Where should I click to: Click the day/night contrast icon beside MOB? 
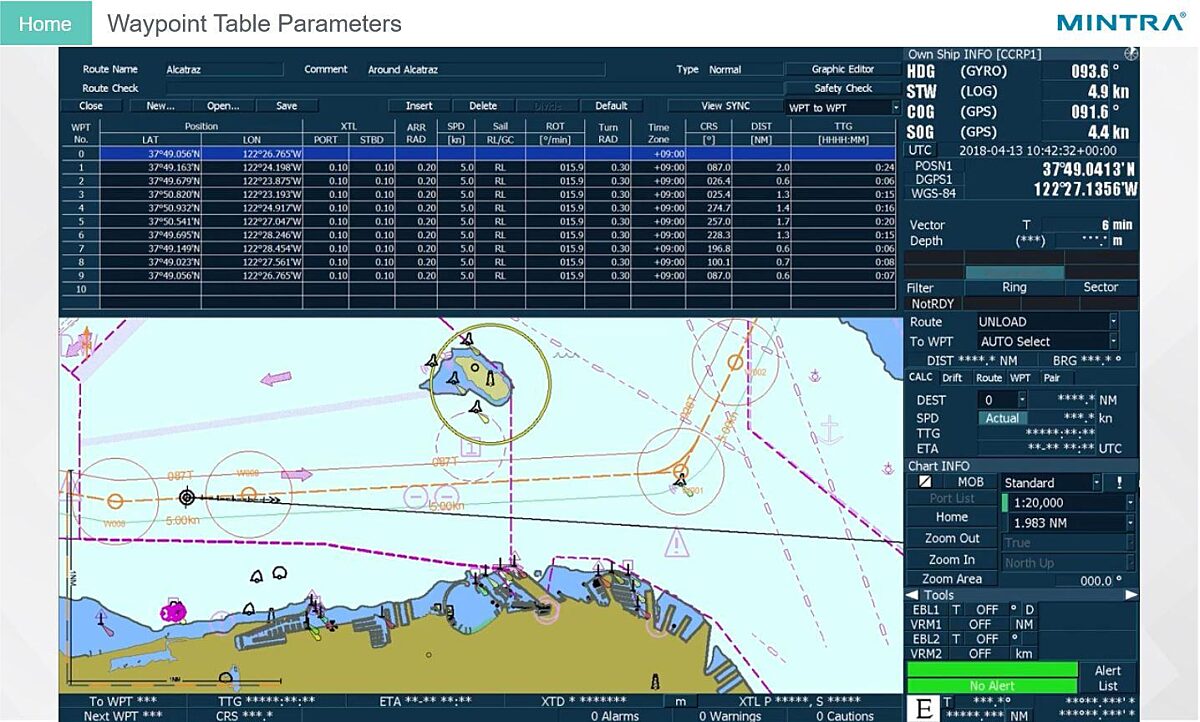(x=926, y=482)
